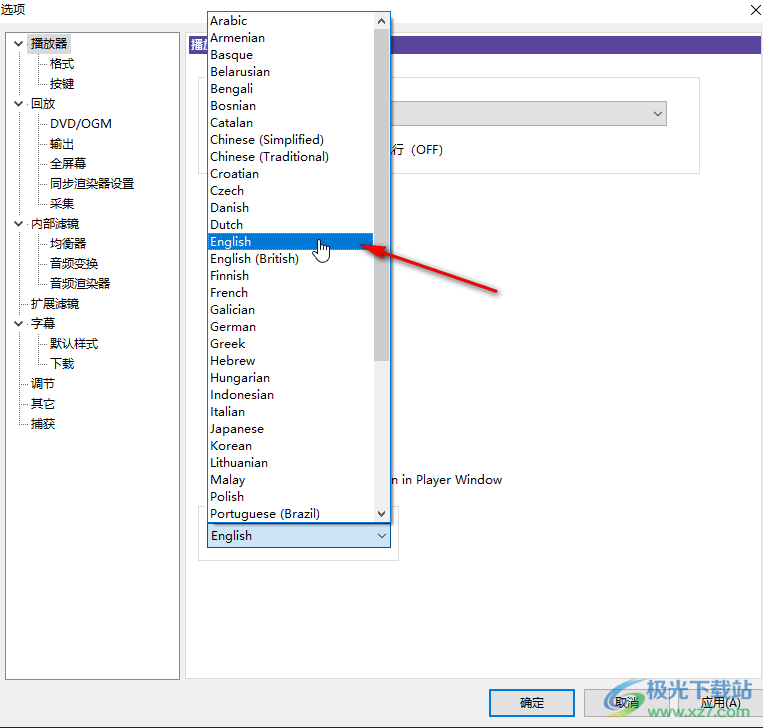Go to 全屏幕 settings

click(x=68, y=164)
